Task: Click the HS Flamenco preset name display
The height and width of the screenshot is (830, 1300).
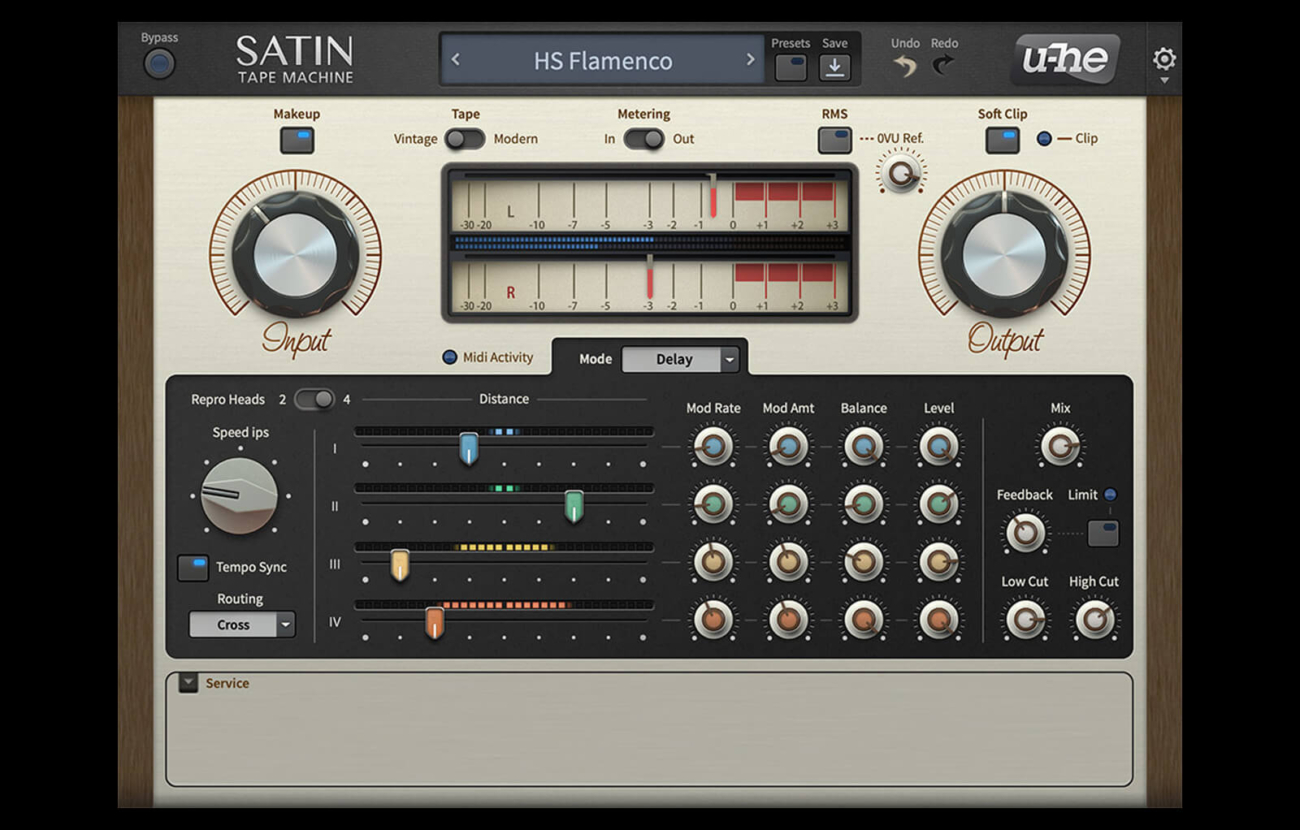Action: click(603, 60)
